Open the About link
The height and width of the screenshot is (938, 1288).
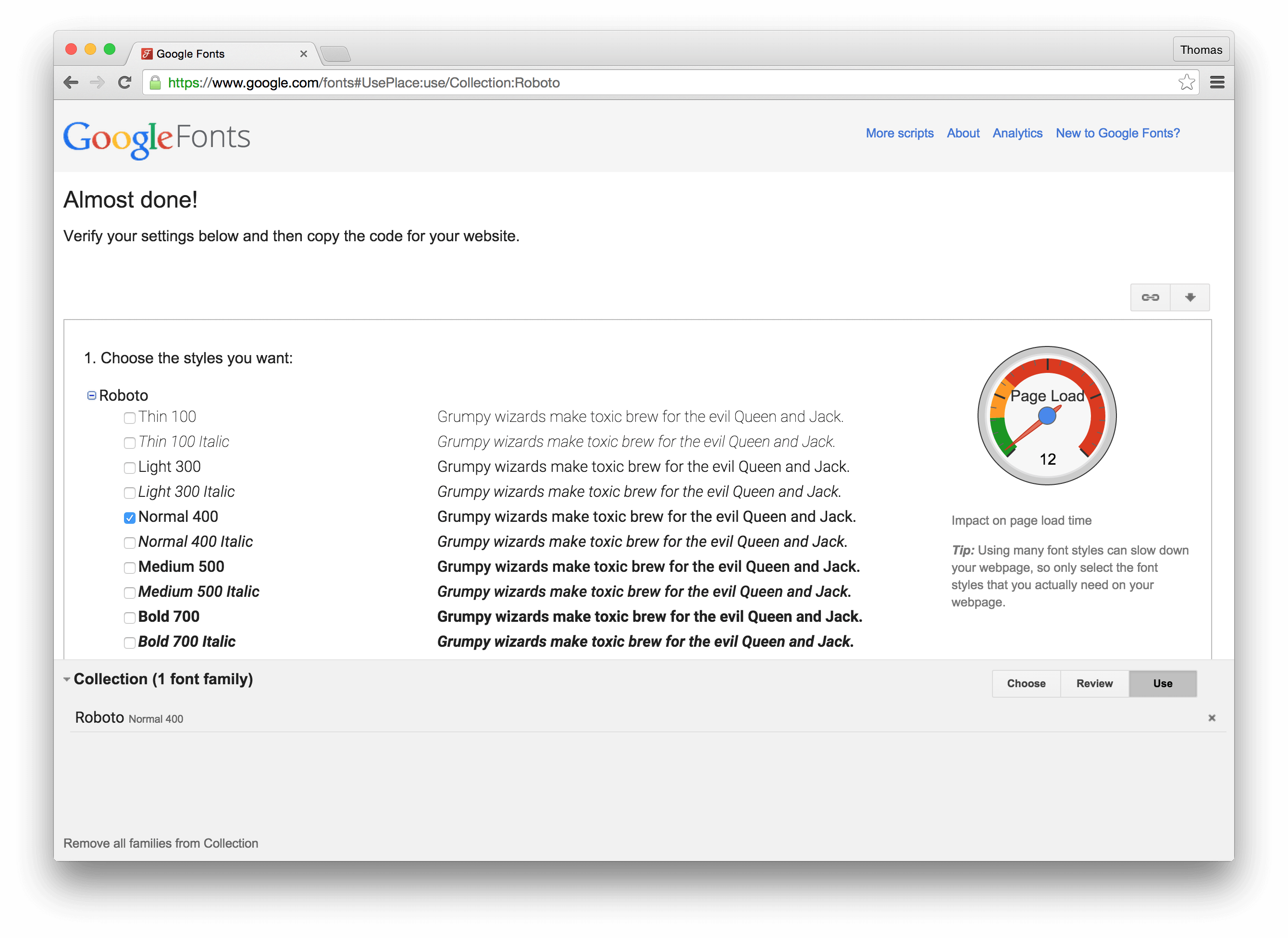[963, 134]
